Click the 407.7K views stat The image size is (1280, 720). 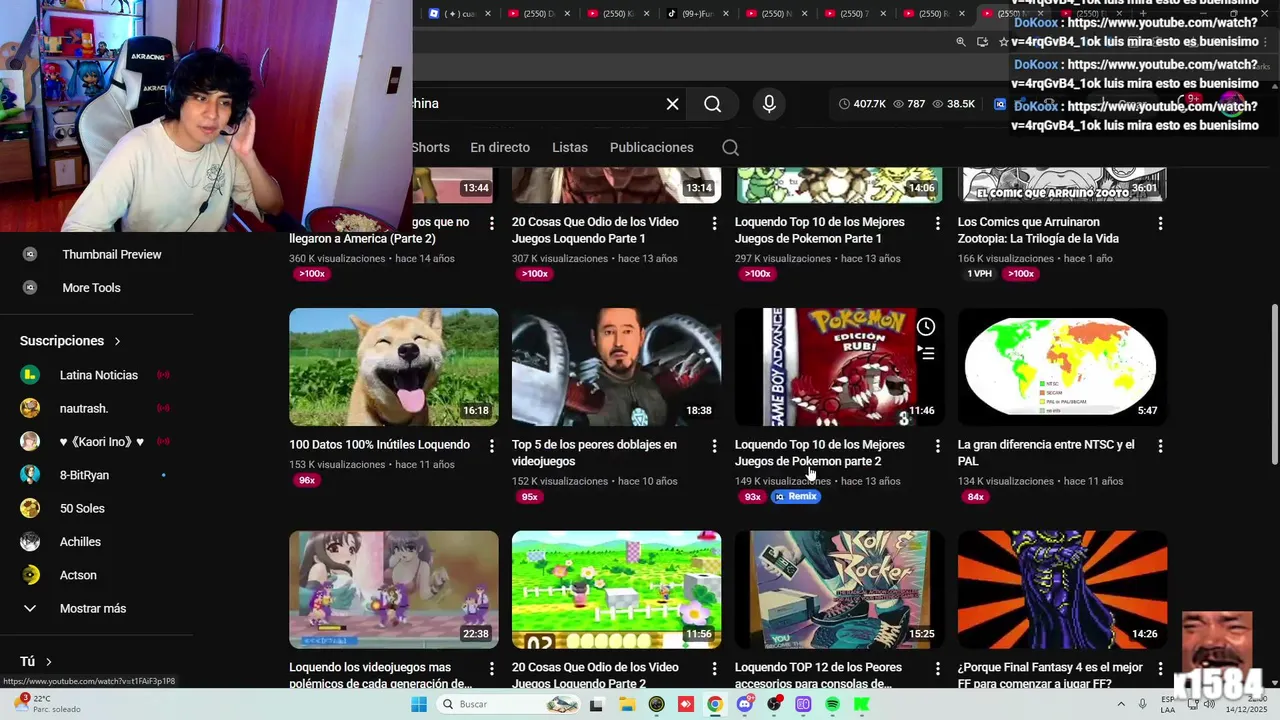pos(862,104)
